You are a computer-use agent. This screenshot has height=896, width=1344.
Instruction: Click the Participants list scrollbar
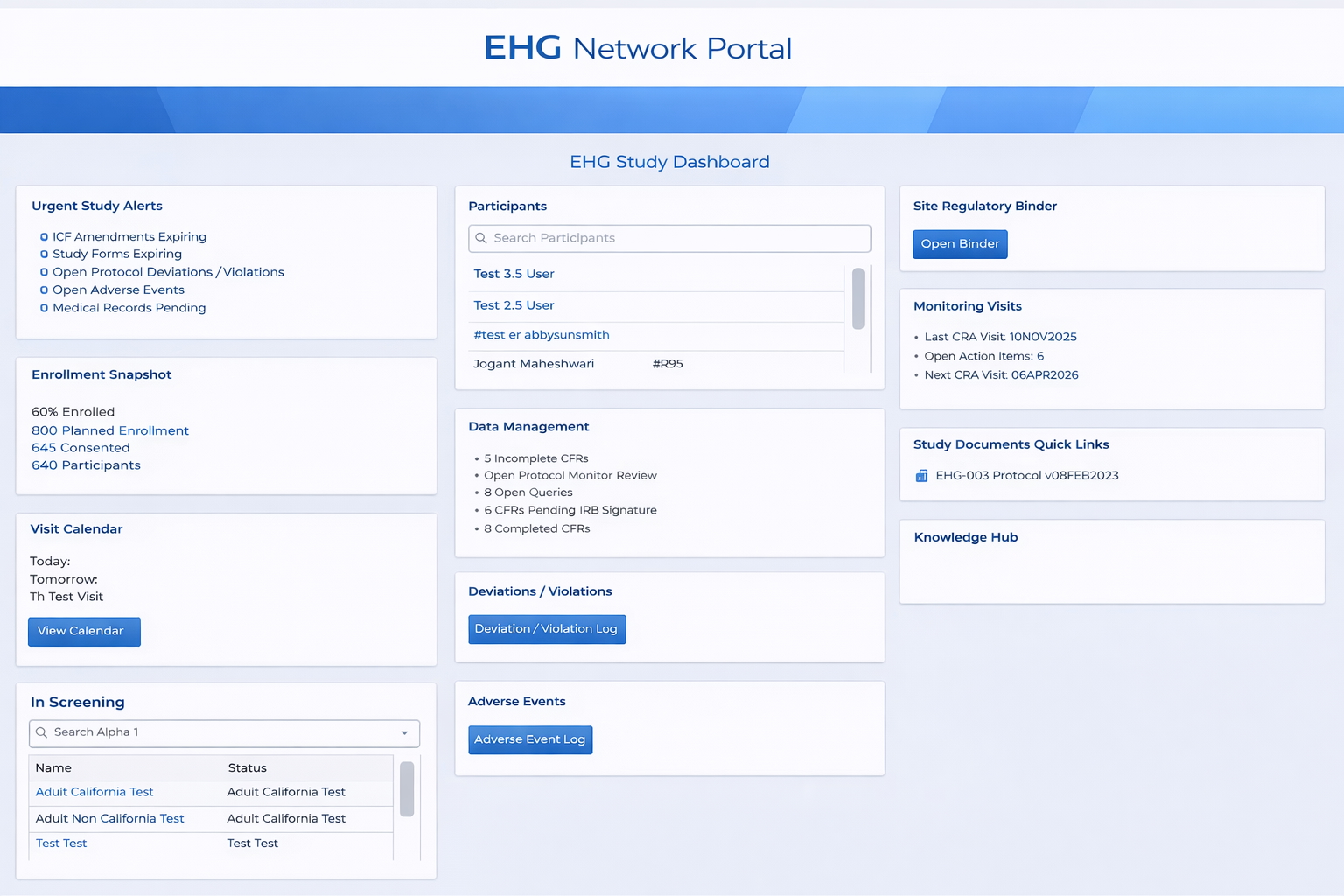pyautogui.click(x=857, y=298)
